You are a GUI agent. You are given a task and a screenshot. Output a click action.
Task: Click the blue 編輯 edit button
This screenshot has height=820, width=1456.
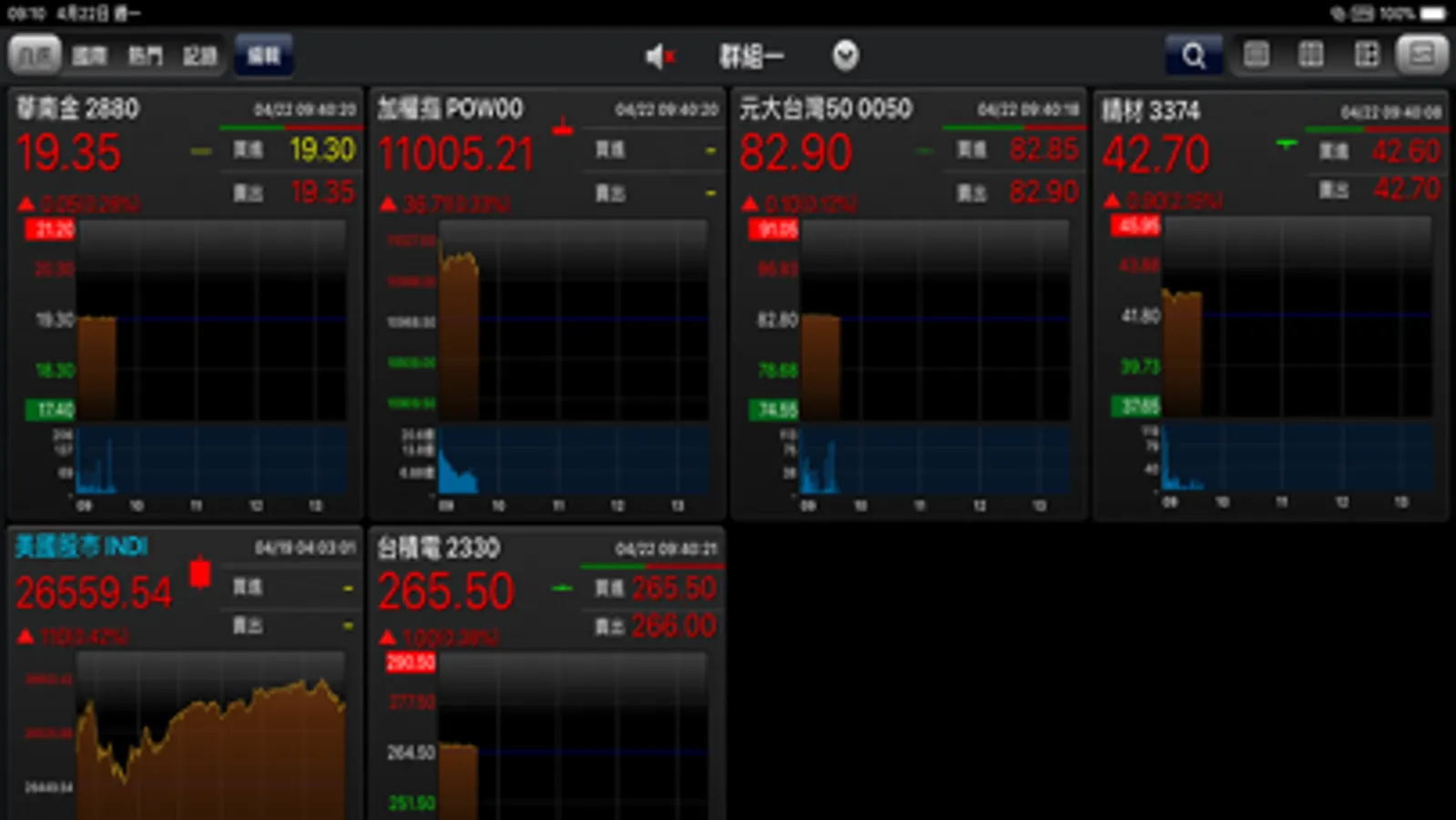click(264, 56)
